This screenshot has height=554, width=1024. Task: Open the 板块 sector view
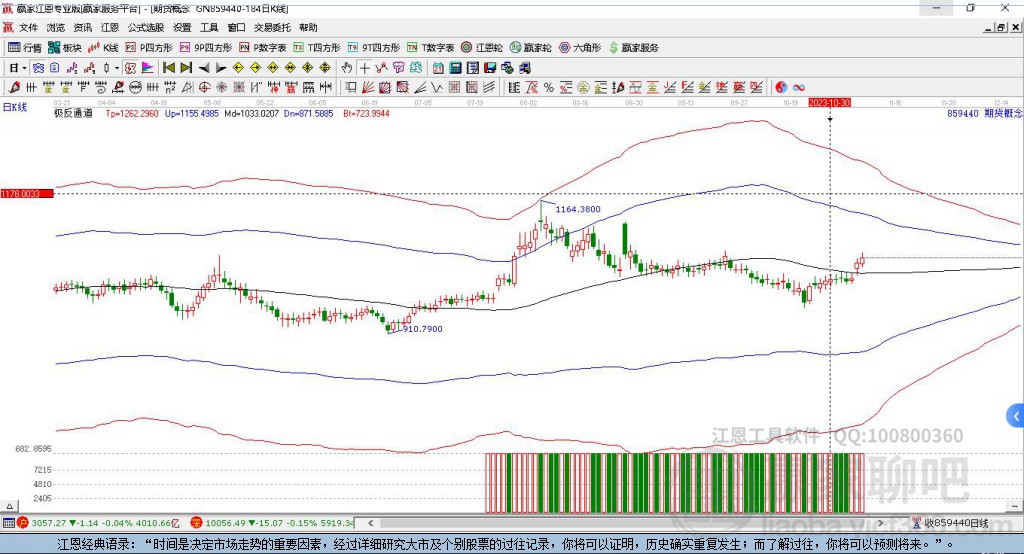(65, 48)
